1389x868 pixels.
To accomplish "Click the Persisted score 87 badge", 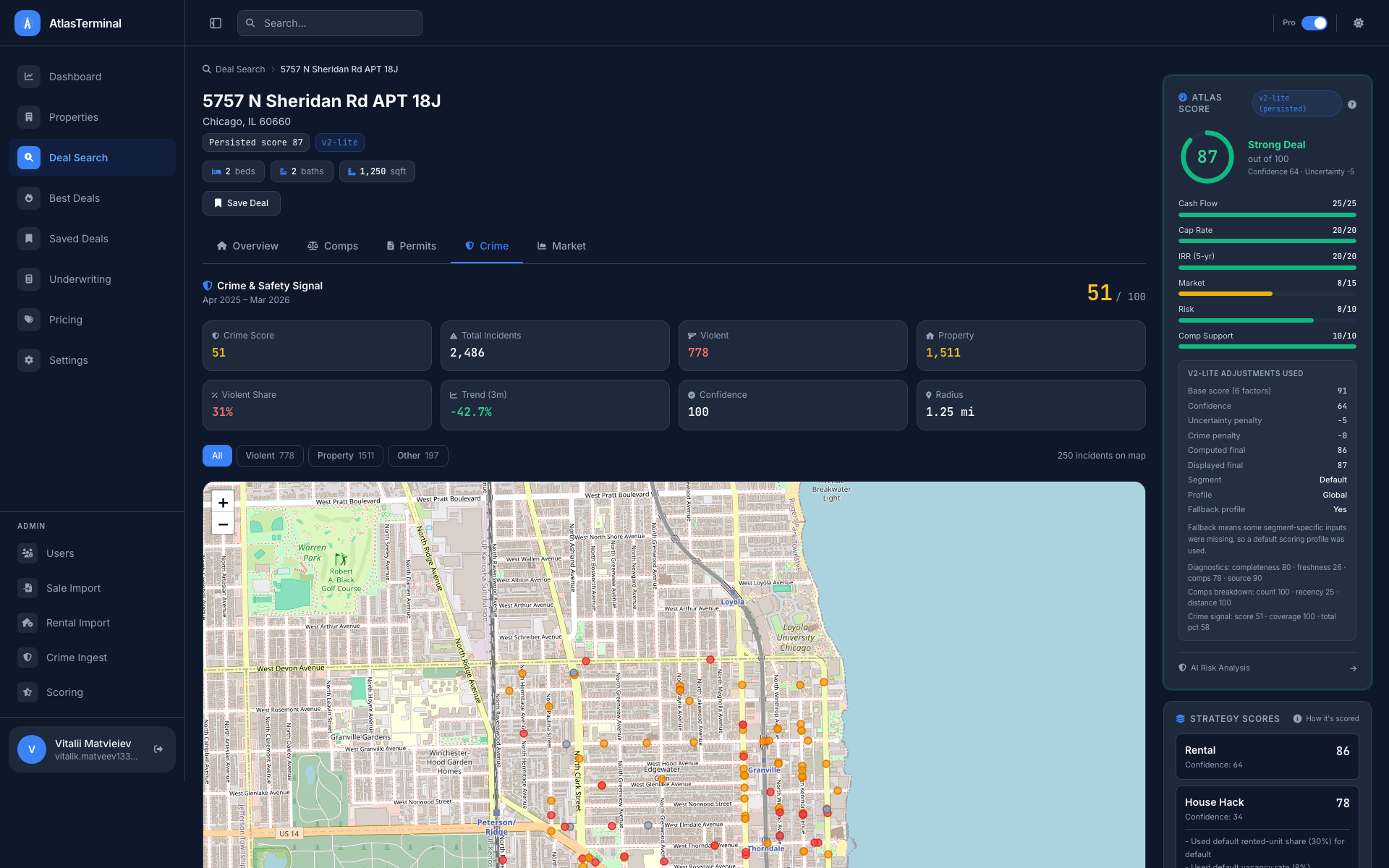I will [x=256, y=142].
